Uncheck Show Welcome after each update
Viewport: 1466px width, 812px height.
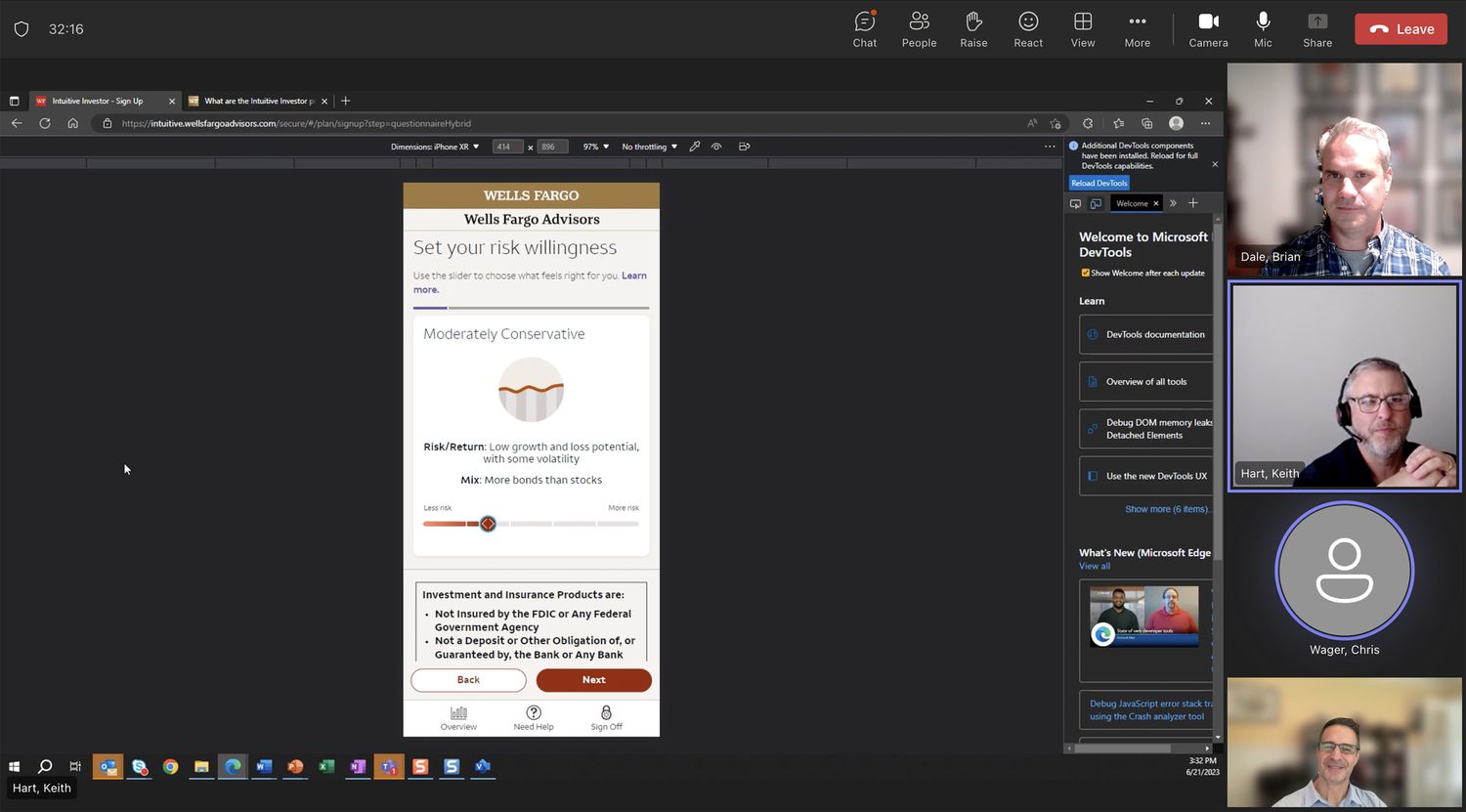coord(1085,273)
